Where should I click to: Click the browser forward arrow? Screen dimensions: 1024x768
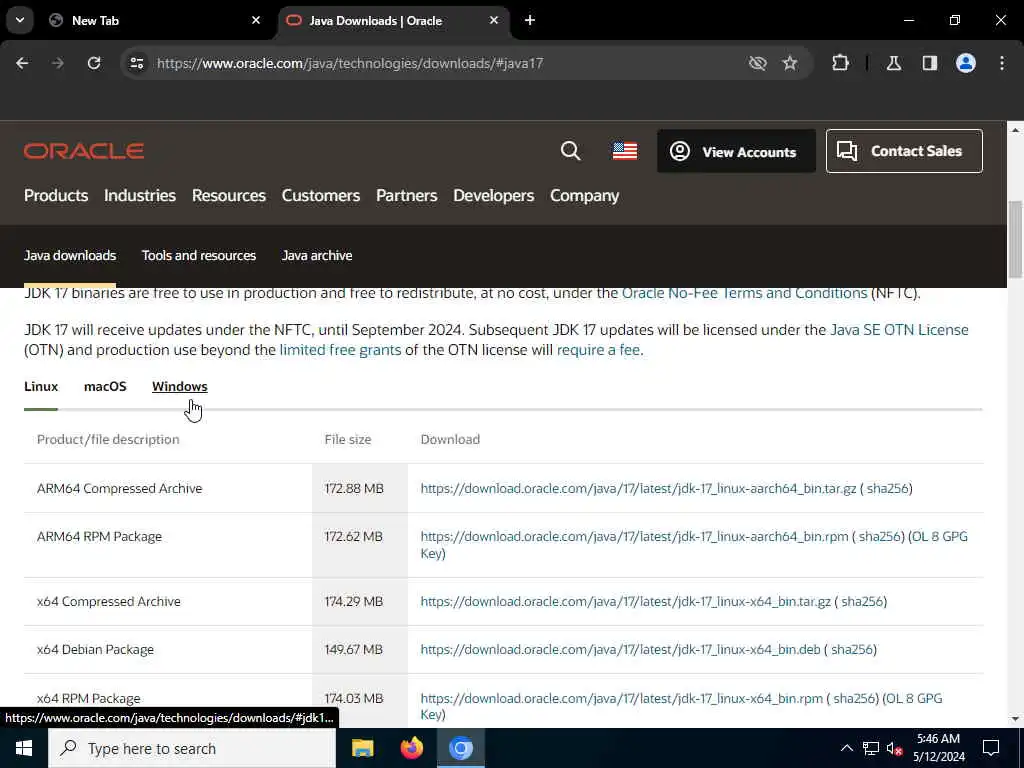tap(57, 63)
